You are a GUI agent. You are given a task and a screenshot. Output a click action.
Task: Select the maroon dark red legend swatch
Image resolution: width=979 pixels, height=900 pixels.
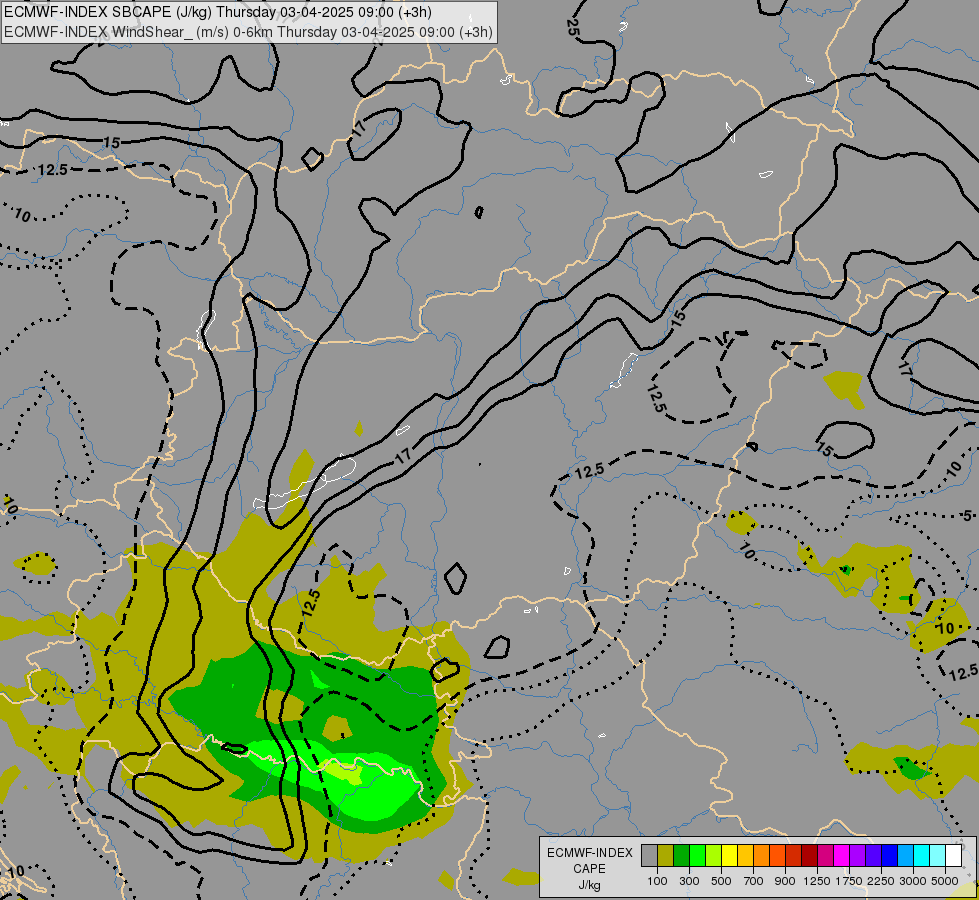coord(810,855)
